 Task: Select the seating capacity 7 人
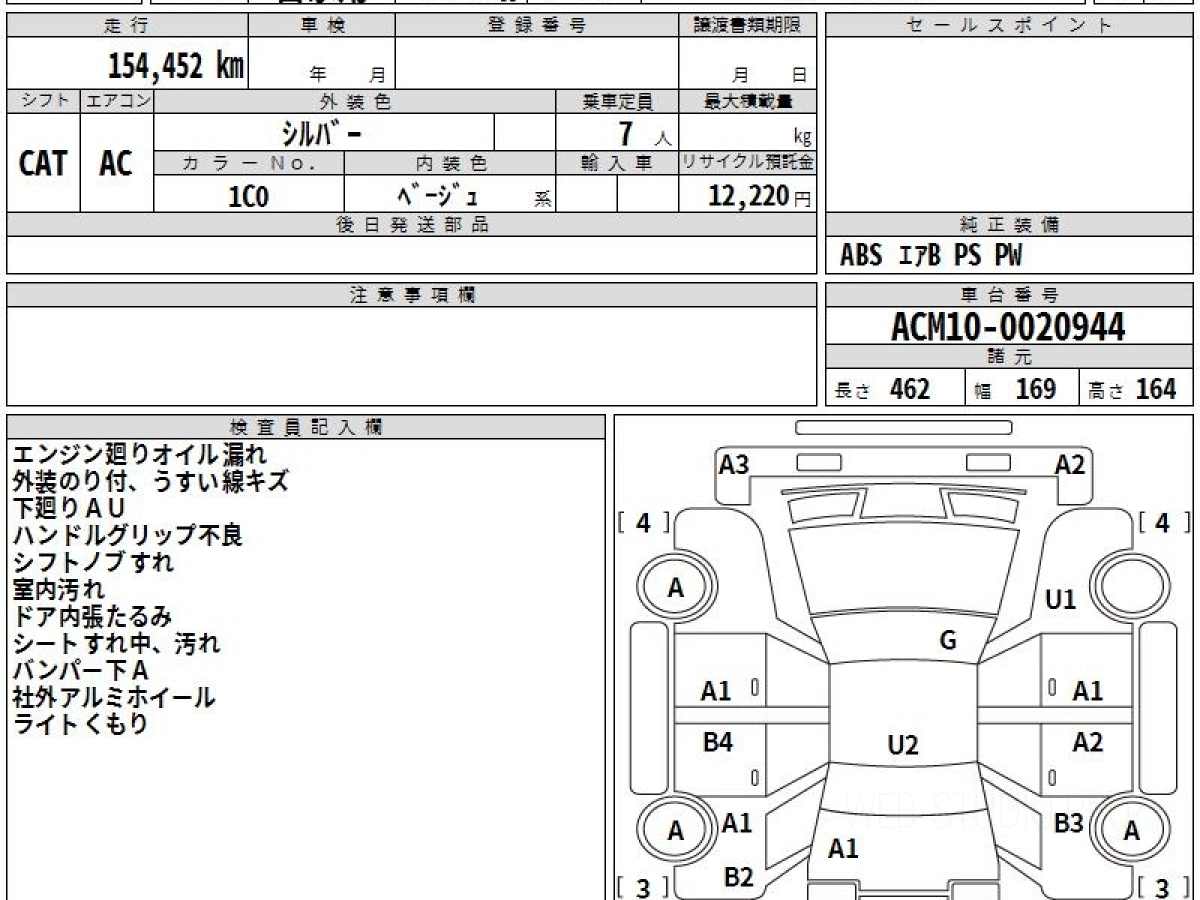click(644, 134)
